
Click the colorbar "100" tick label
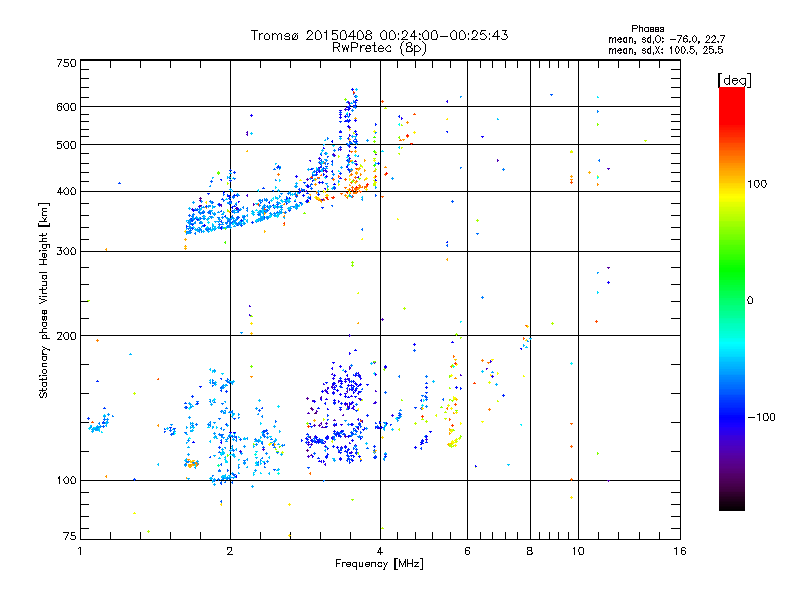[757, 184]
